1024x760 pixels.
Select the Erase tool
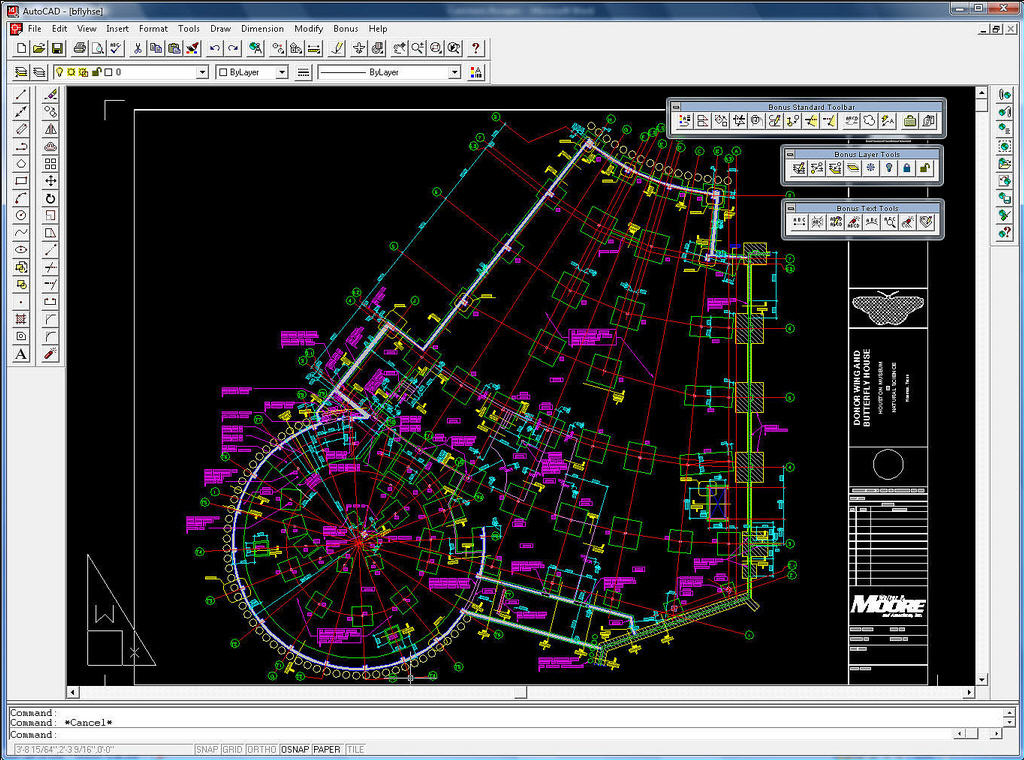click(x=50, y=95)
